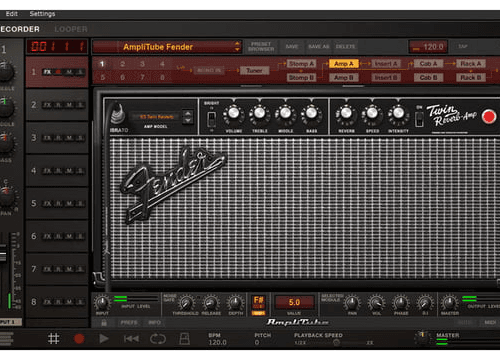Select preset slot 5 in the chain bar
Image resolution: width=500 pixels, height=360 pixels.
click(x=102, y=77)
